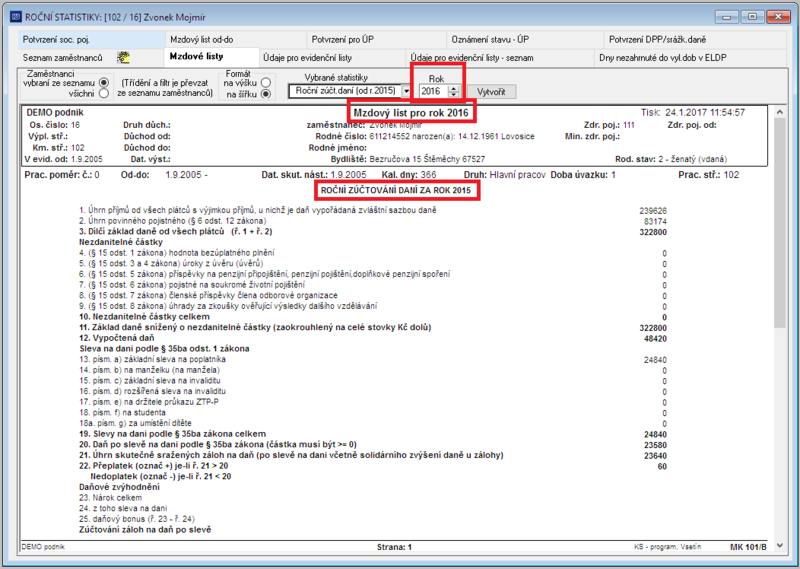Choose 'na šířku' format radio
Viewport: 800px width, 569px height.
point(265,94)
